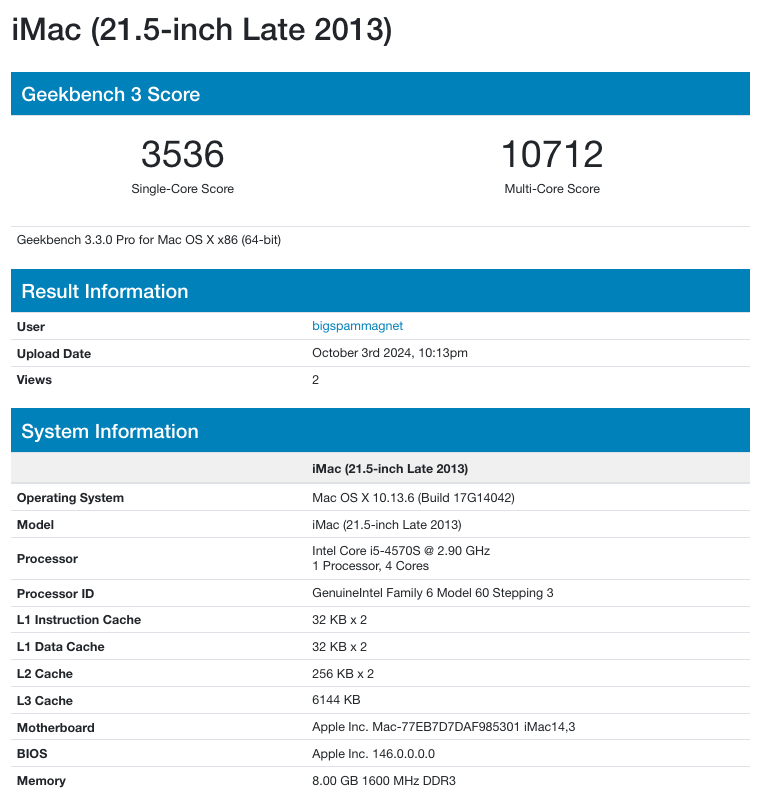Click the L1 Instruction Cache label
This screenshot has width=771, height=807.
(x=79, y=620)
